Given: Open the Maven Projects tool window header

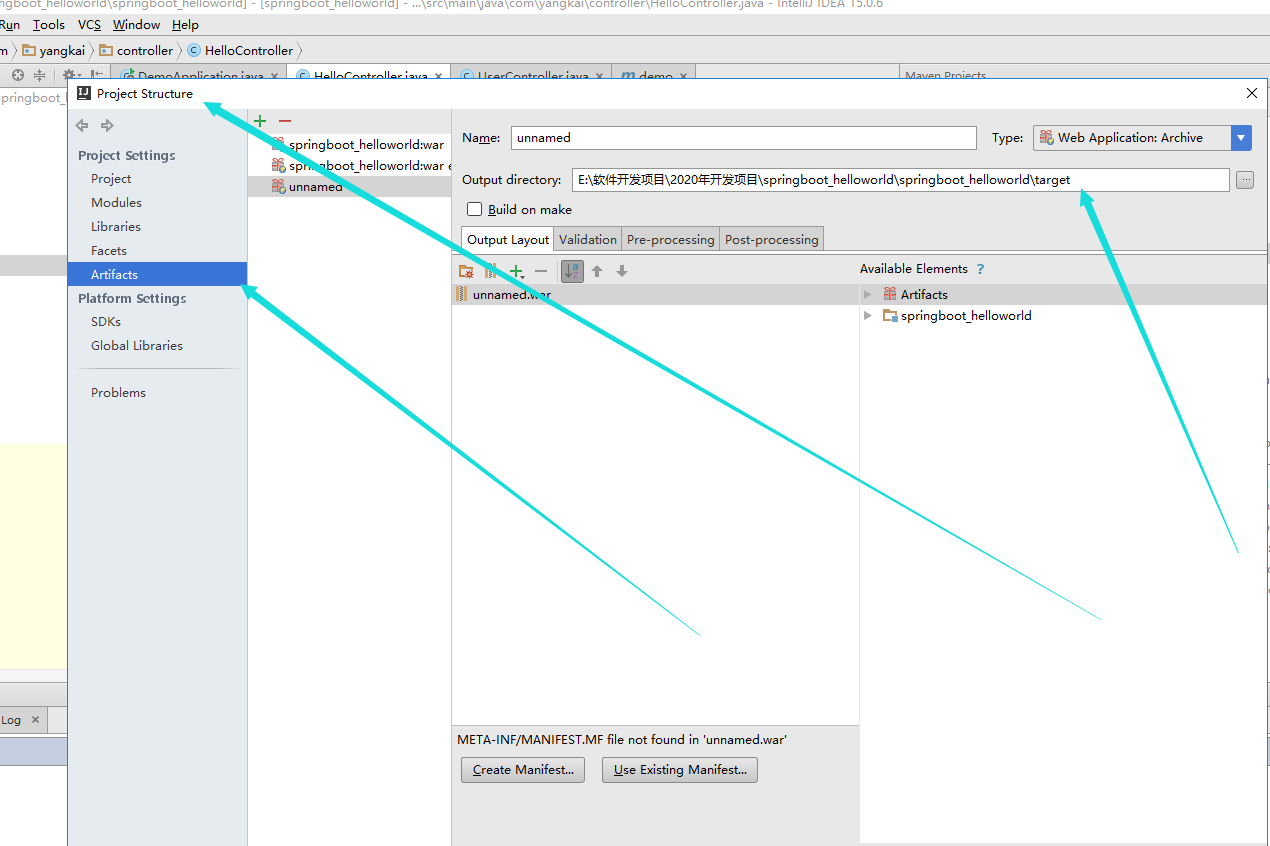Looking at the screenshot, I should coord(945,76).
